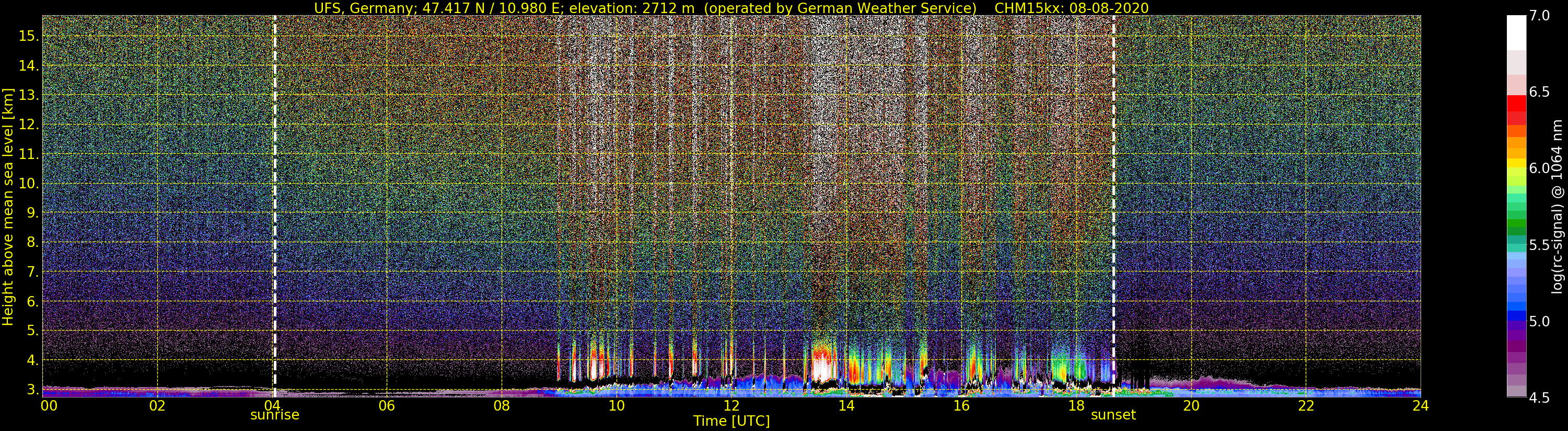Click the white dashed sunset marker line
The height and width of the screenshot is (431, 1568).
tap(1114, 207)
